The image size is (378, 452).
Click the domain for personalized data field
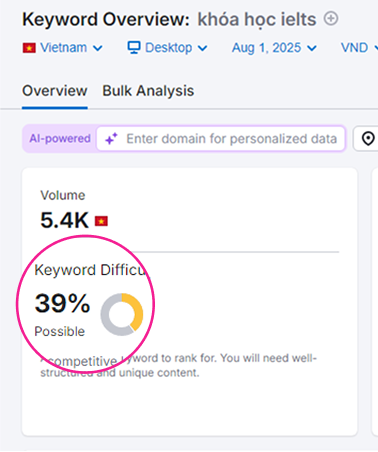click(221, 138)
